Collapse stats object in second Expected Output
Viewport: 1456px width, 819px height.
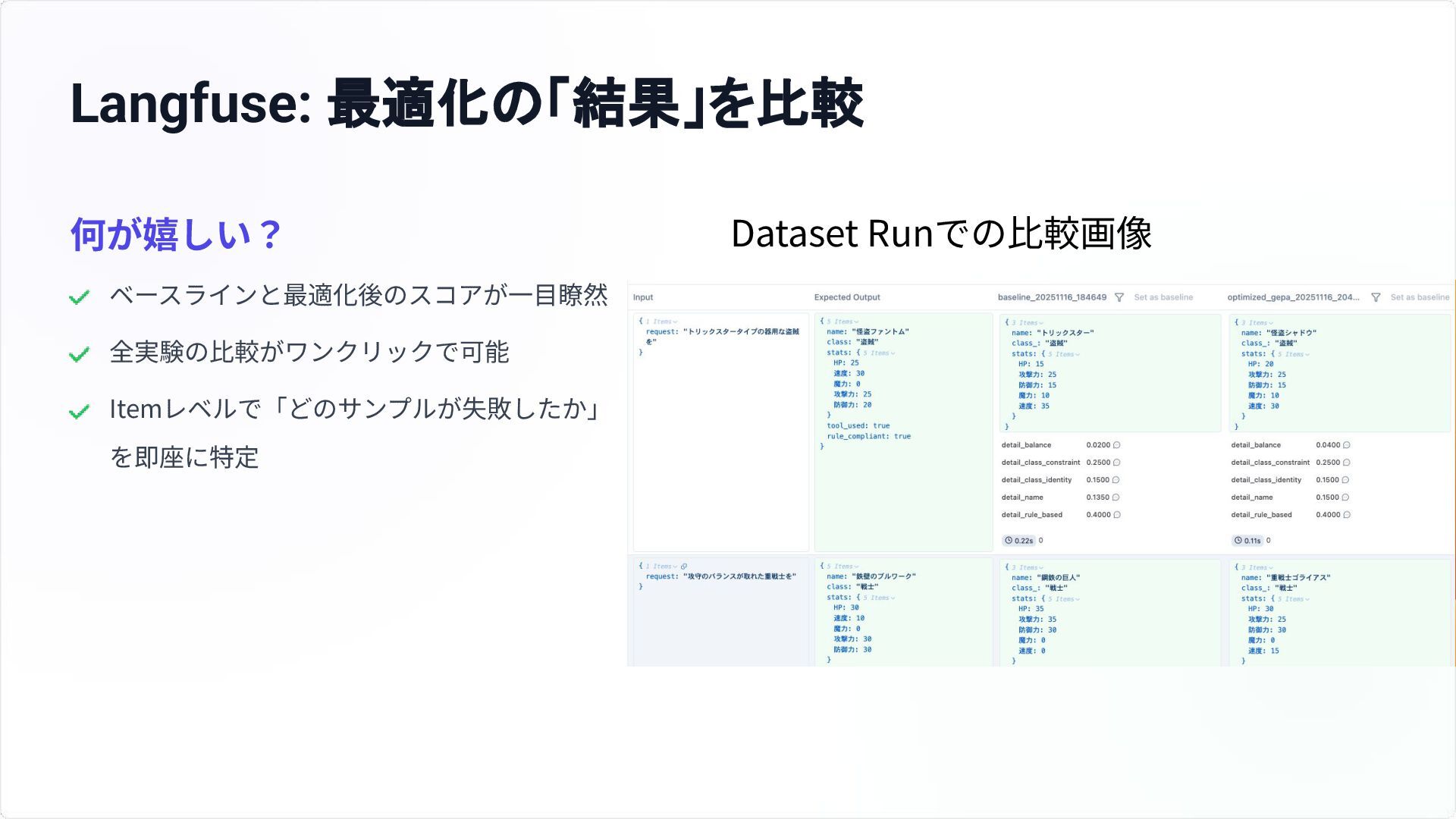click(880, 598)
